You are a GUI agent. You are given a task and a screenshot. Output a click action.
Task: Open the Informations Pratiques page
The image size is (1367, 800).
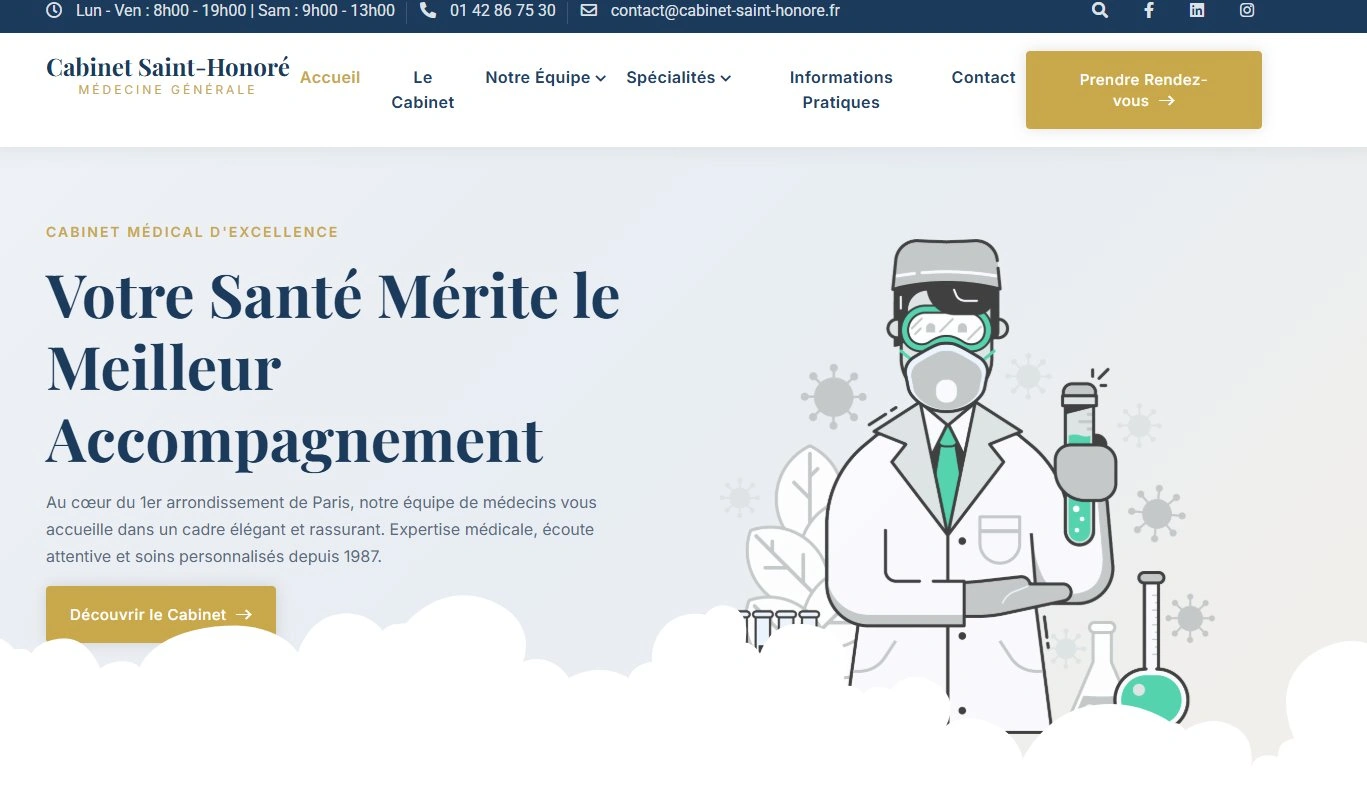pos(841,90)
